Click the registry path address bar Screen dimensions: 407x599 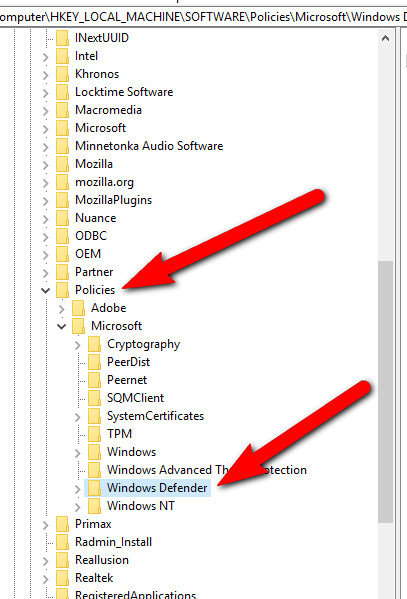[203, 17]
